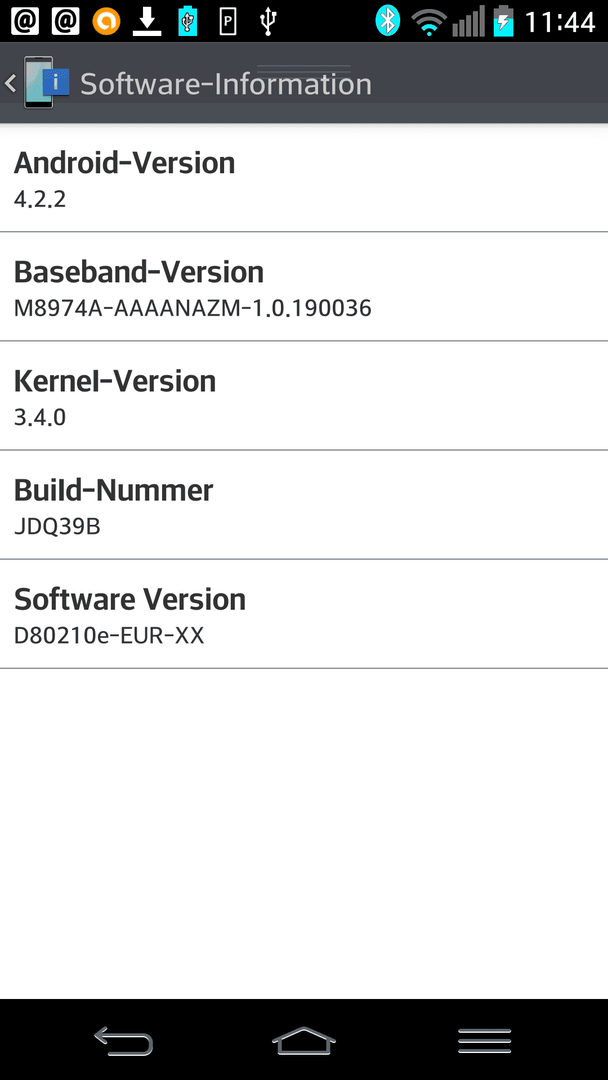Tap the Wi-Fi signal status icon
Screen dimensions: 608x1080
tap(429, 22)
